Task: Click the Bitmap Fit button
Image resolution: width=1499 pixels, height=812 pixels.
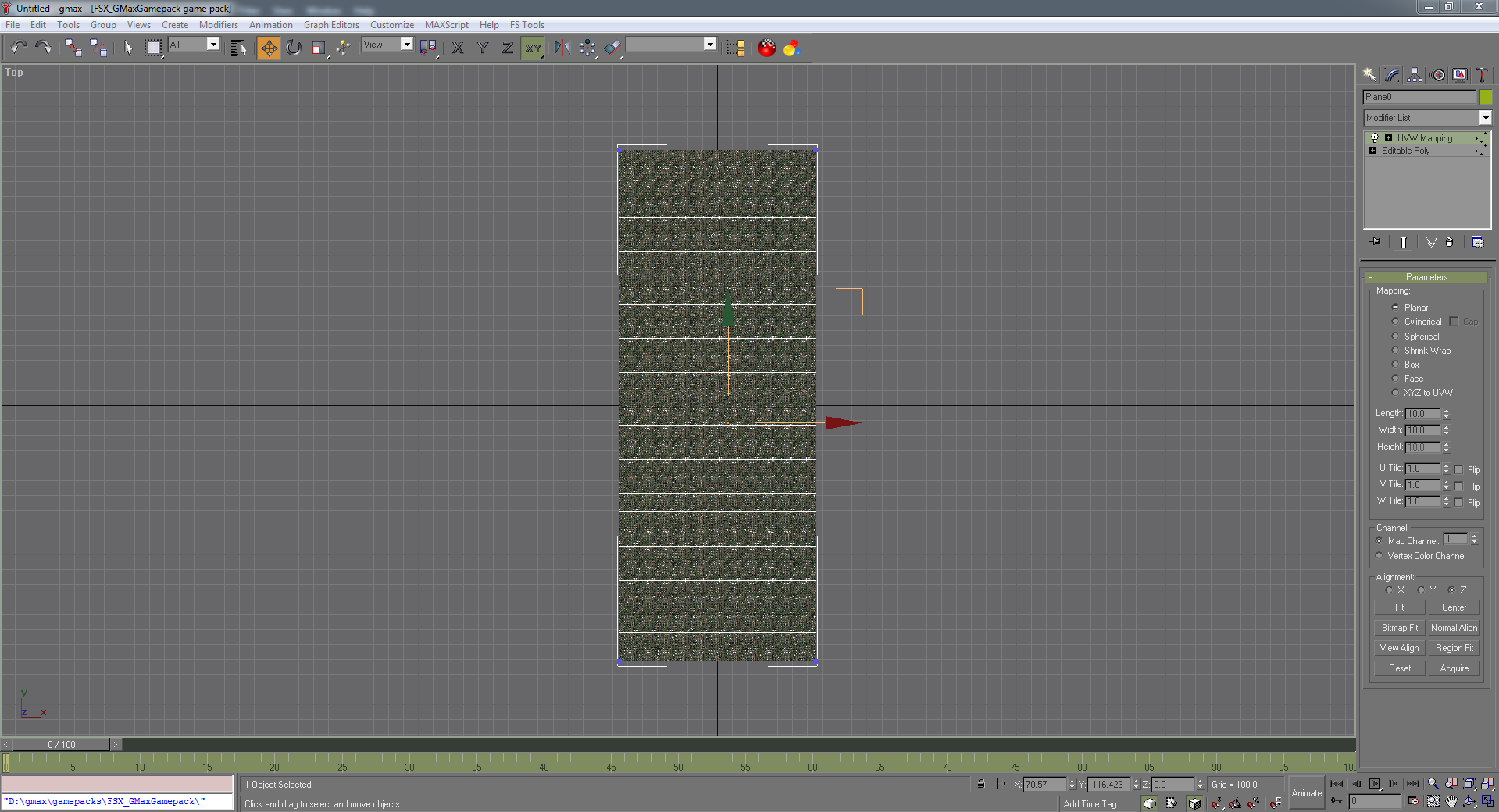Action: [x=1399, y=628]
